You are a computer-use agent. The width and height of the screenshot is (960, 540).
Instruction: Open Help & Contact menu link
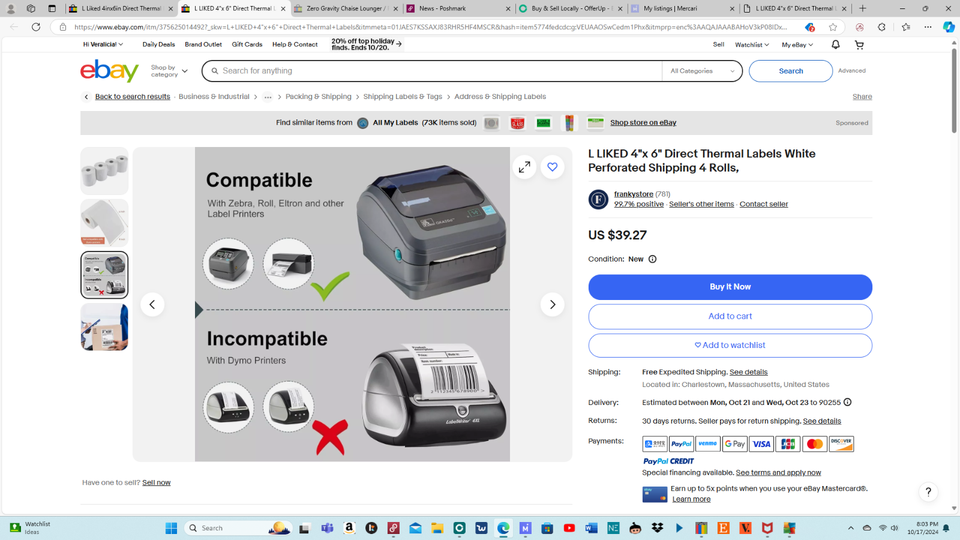click(x=294, y=45)
